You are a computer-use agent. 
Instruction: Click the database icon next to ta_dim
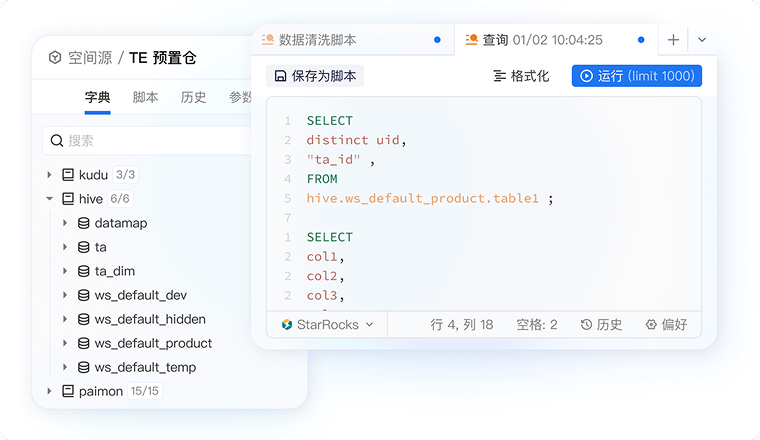click(x=84, y=271)
